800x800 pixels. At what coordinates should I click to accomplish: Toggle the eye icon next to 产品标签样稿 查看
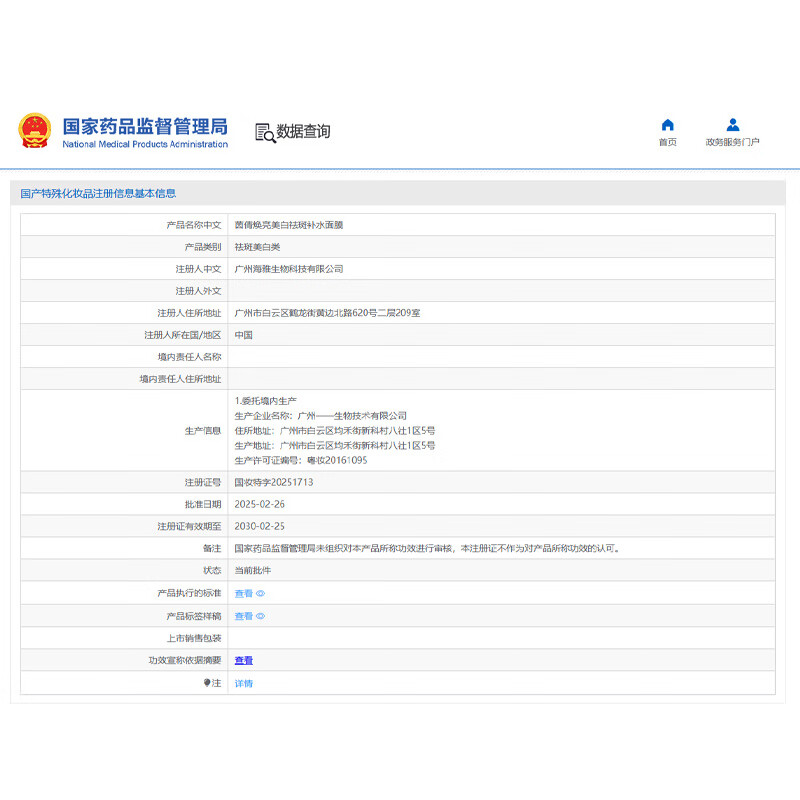click(260, 616)
